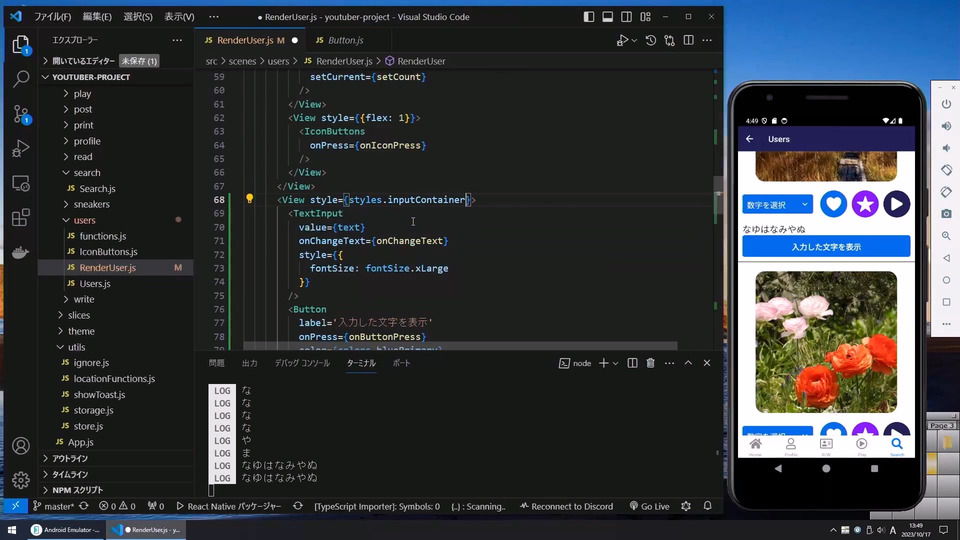Open the Extensions view in activity bar
The height and width of the screenshot is (540, 960).
pos(21,217)
